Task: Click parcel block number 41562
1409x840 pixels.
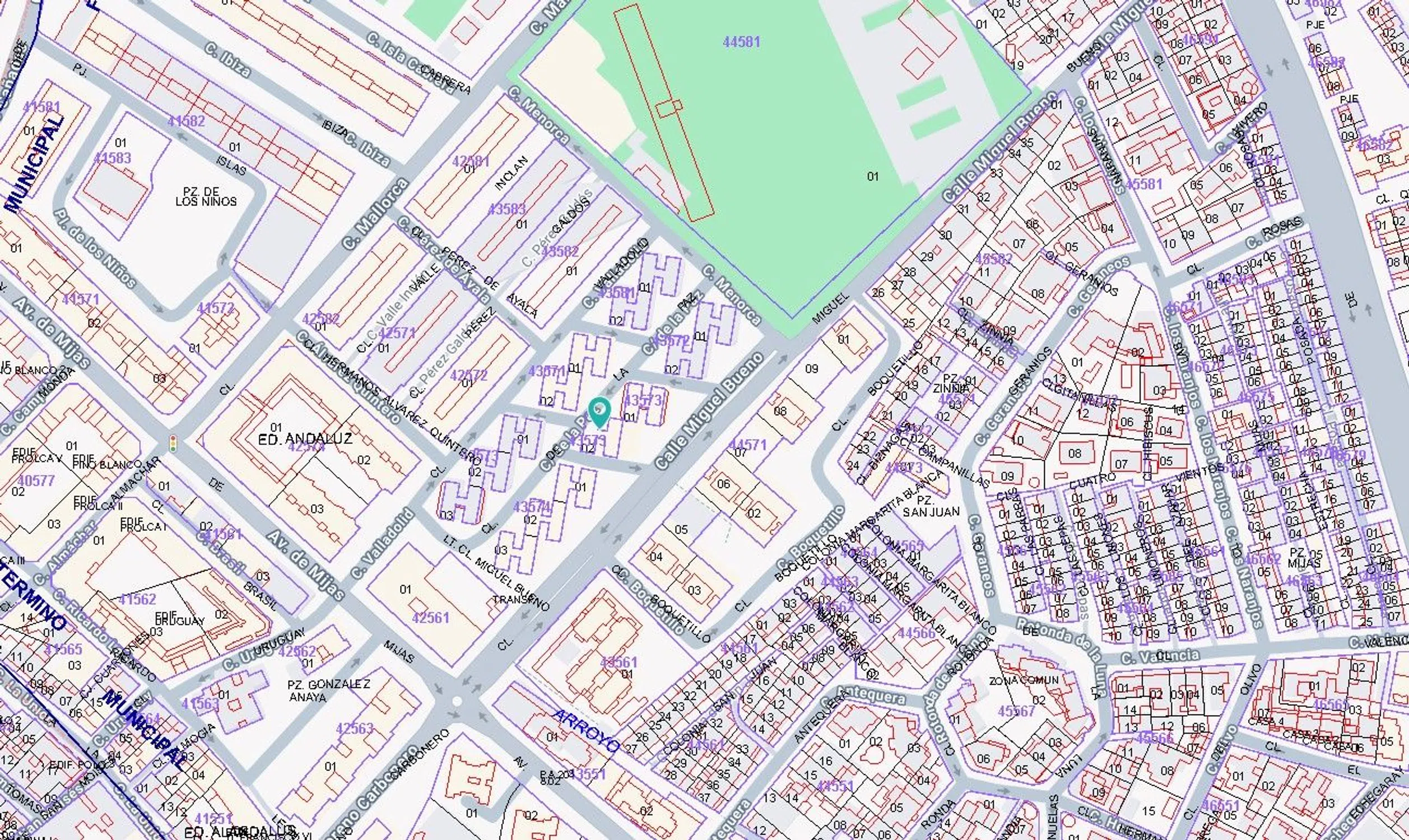Action: coord(137,599)
